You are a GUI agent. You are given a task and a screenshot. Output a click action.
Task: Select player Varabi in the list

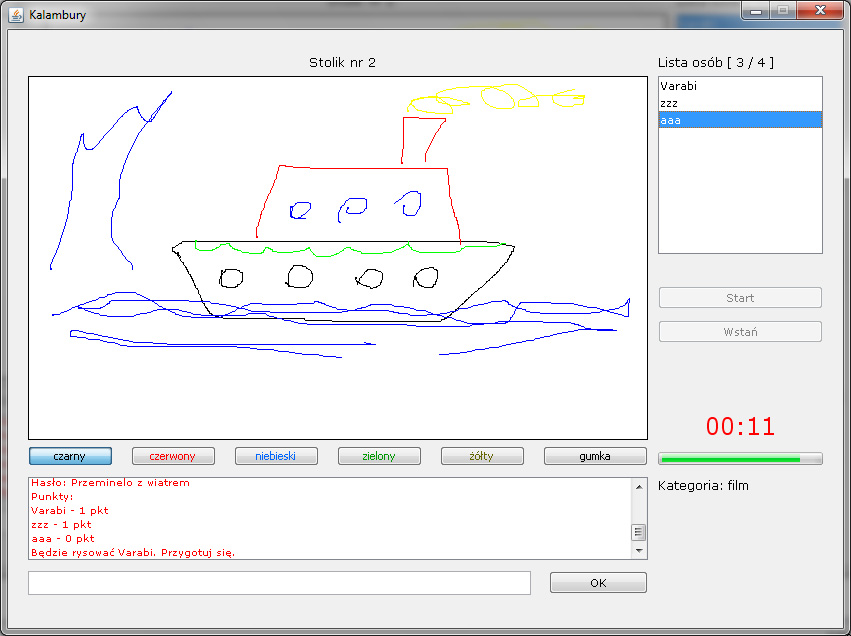(x=739, y=86)
